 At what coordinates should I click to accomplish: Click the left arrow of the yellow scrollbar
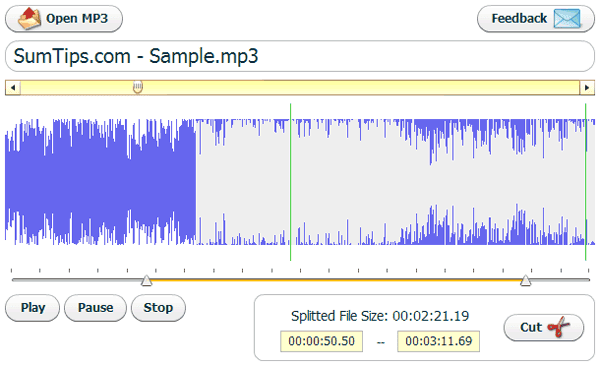pos(13,88)
